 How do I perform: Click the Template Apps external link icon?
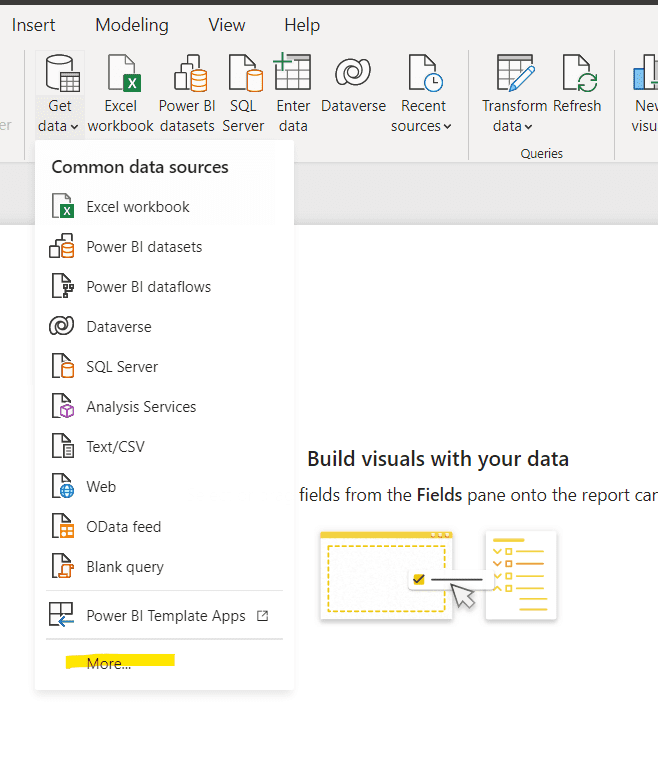coord(263,615)
